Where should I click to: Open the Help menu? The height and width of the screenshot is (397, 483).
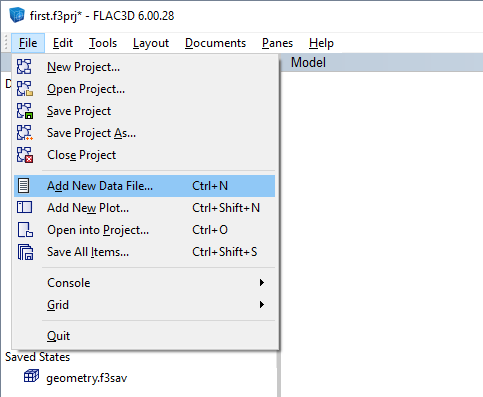pos(321,43)
